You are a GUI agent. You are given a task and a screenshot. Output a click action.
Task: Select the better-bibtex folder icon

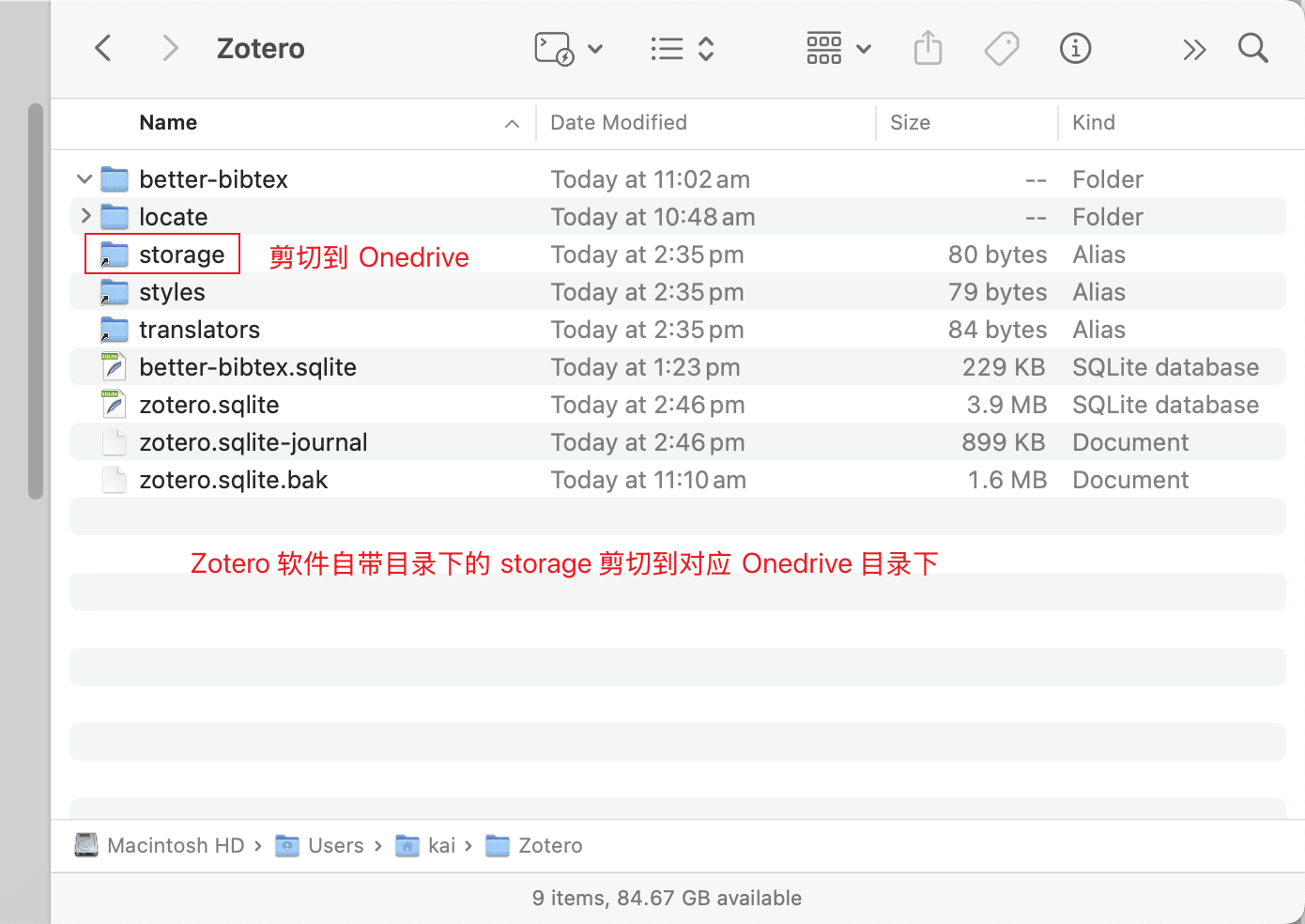(x=115, y=178)
